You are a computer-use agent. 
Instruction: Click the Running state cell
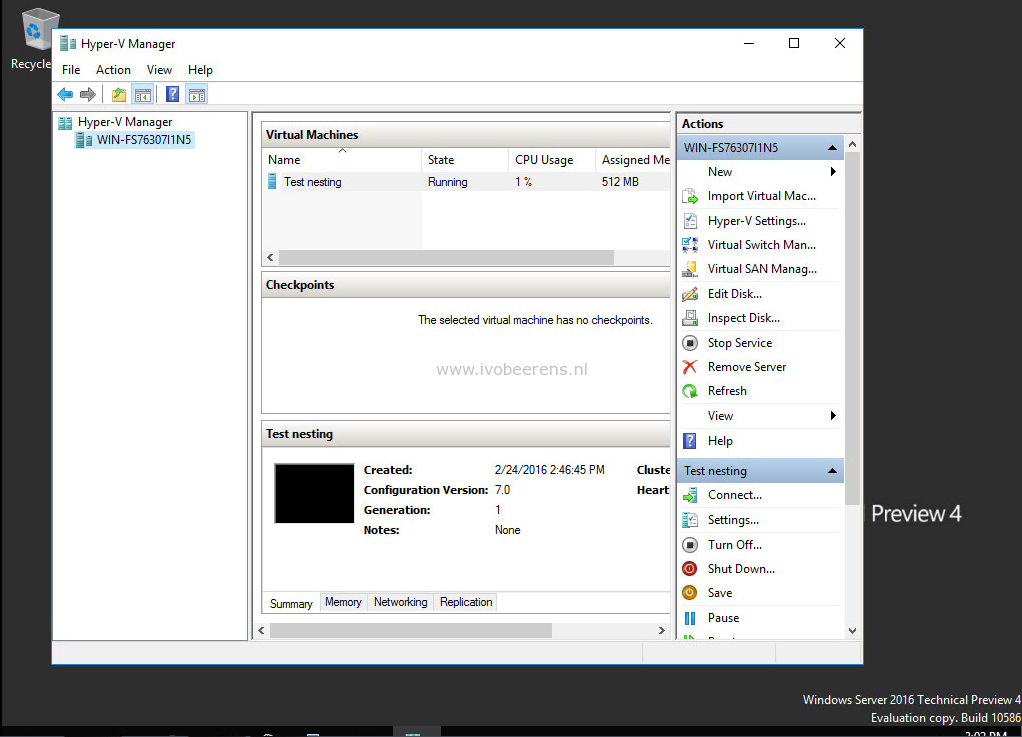tap(448, 182)
